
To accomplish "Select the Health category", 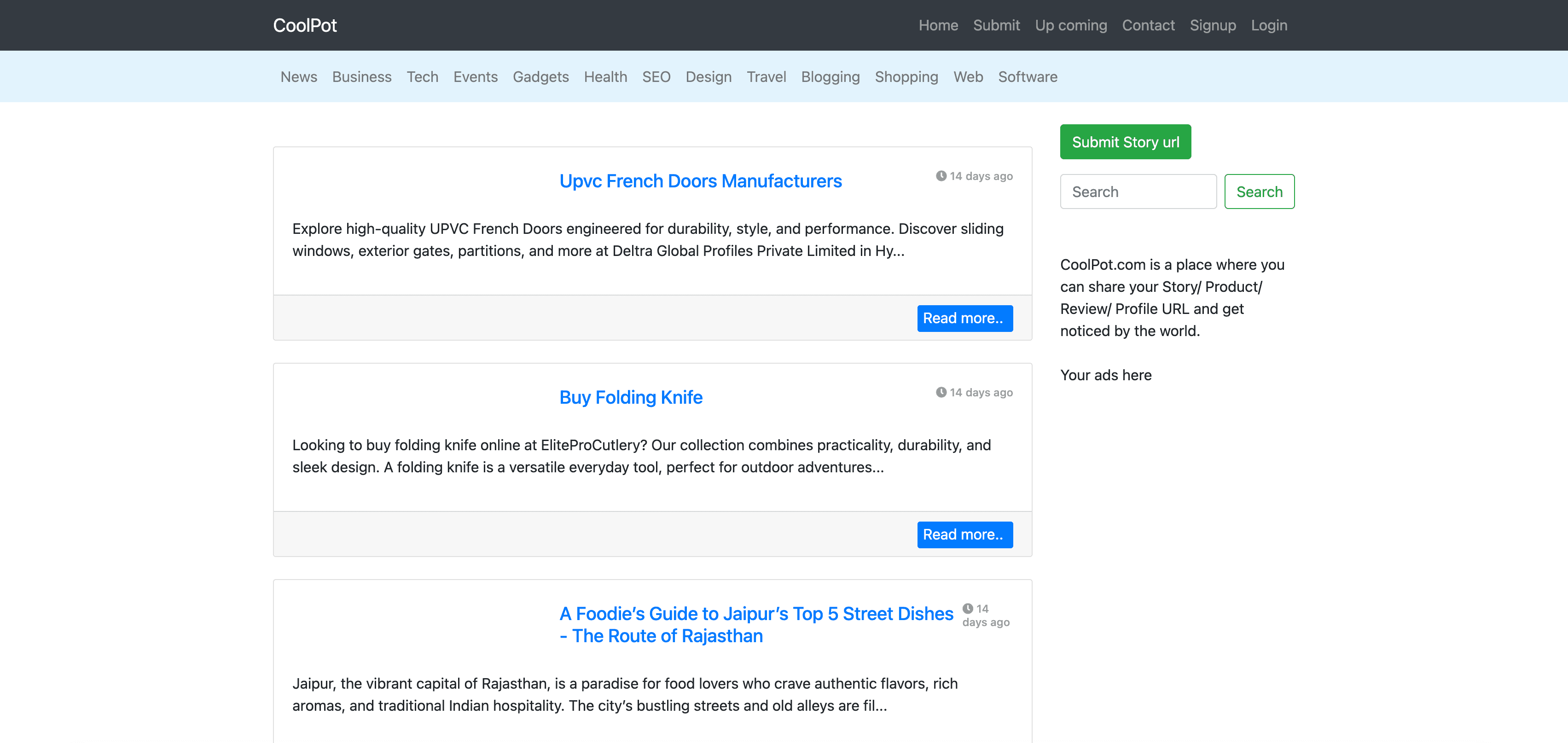I will (606, 77).
